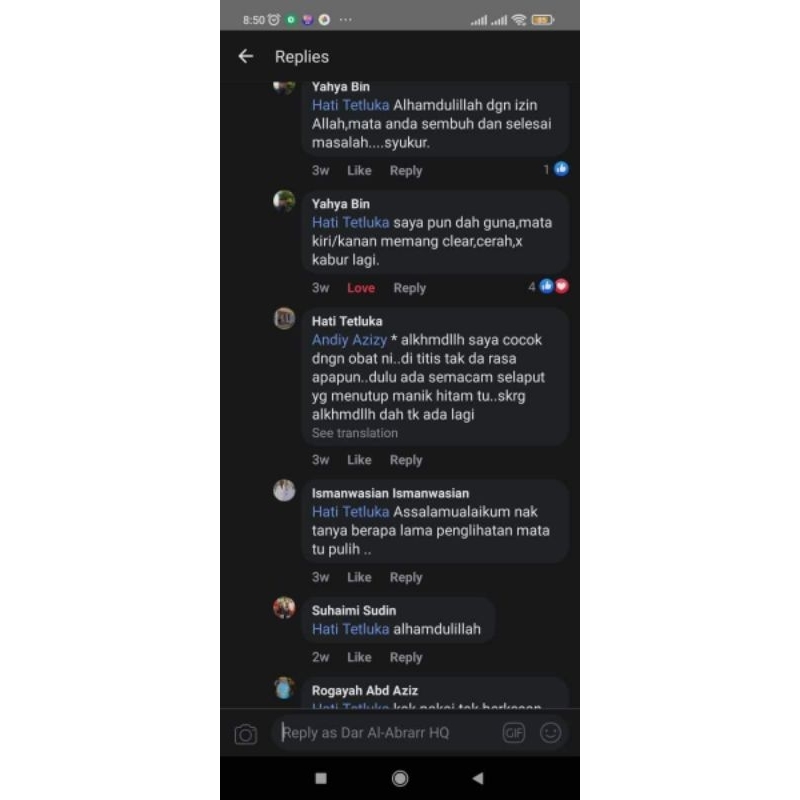Expand See translation under Hati Tetluka's comment

pyautogui.click(x=355, y=433)
